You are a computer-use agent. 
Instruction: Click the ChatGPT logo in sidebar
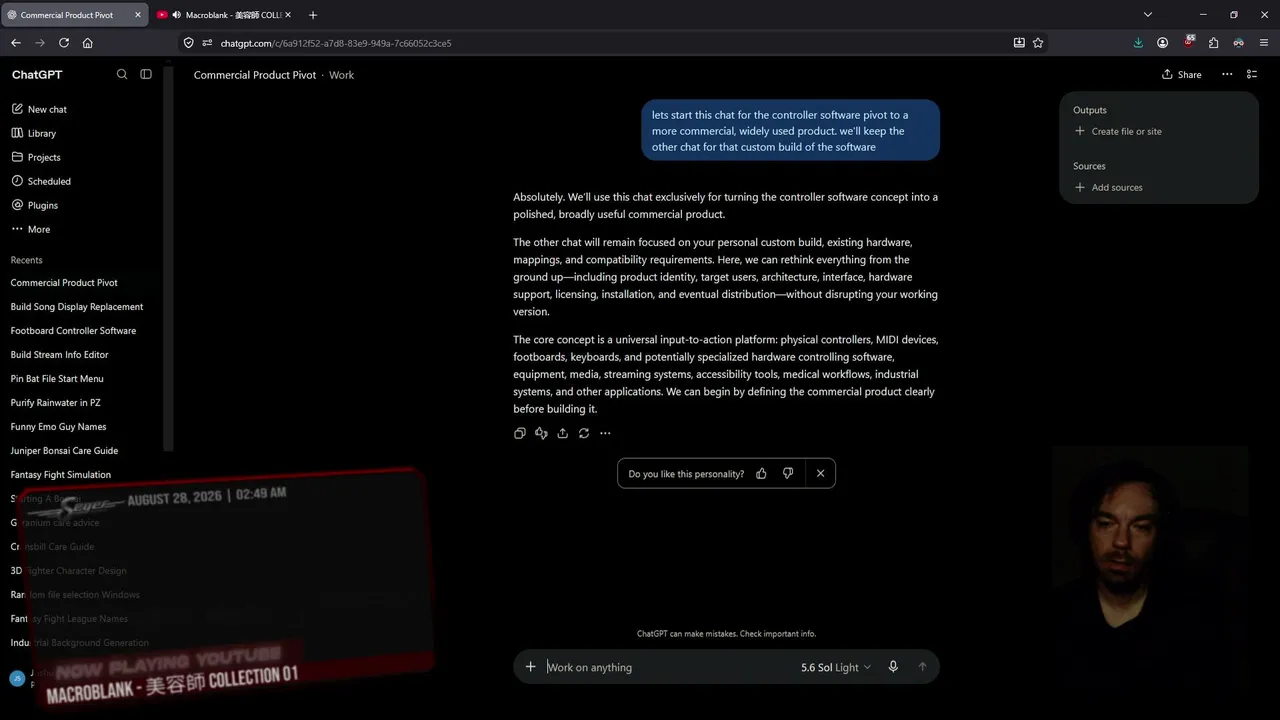pyautogui.click(x=37, y=75)
